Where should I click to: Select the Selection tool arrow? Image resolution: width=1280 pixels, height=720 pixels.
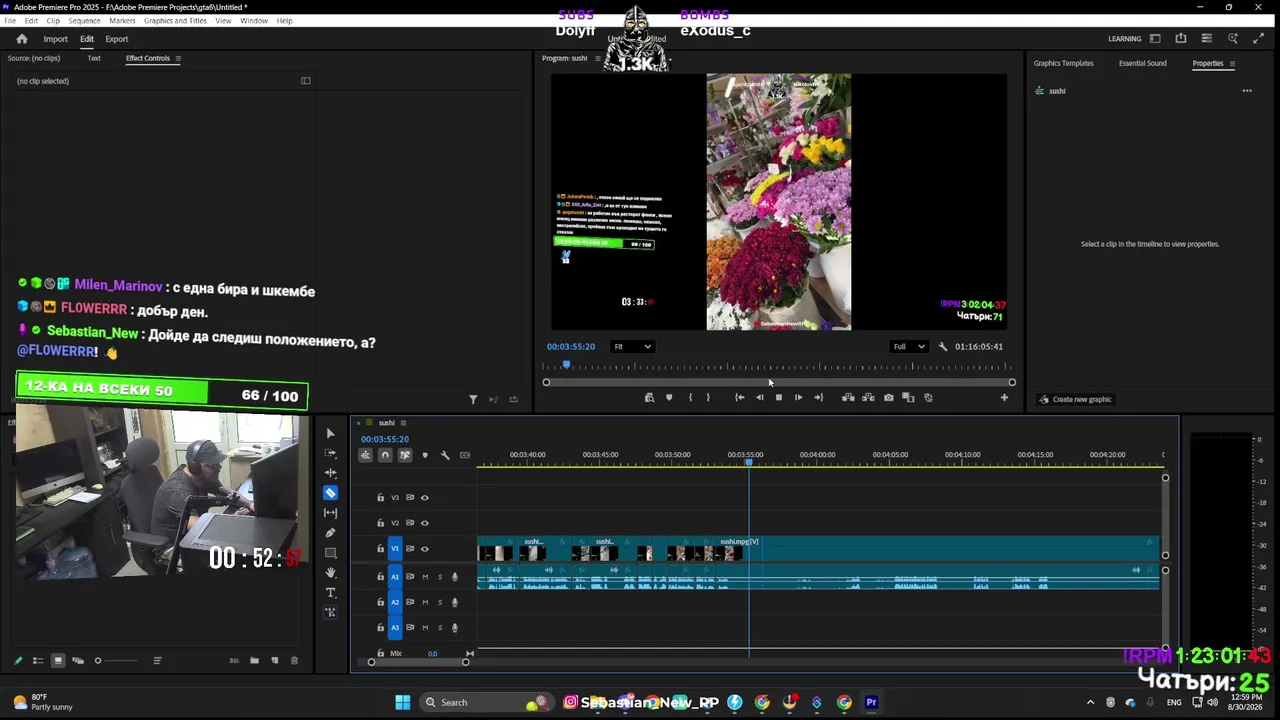[x=331, y=433]
